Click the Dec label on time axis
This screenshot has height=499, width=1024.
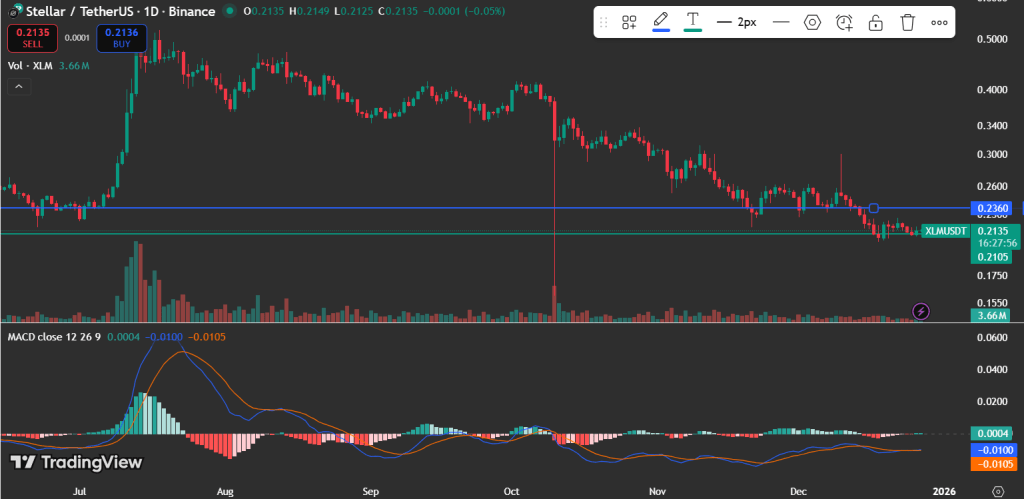pos(798,491)
